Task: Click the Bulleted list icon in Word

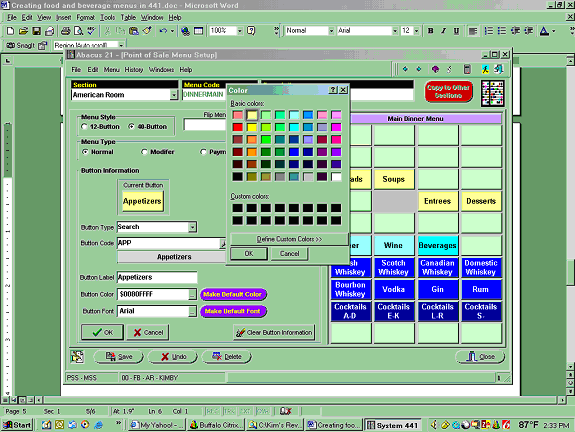Action: (x=502, y=31)
